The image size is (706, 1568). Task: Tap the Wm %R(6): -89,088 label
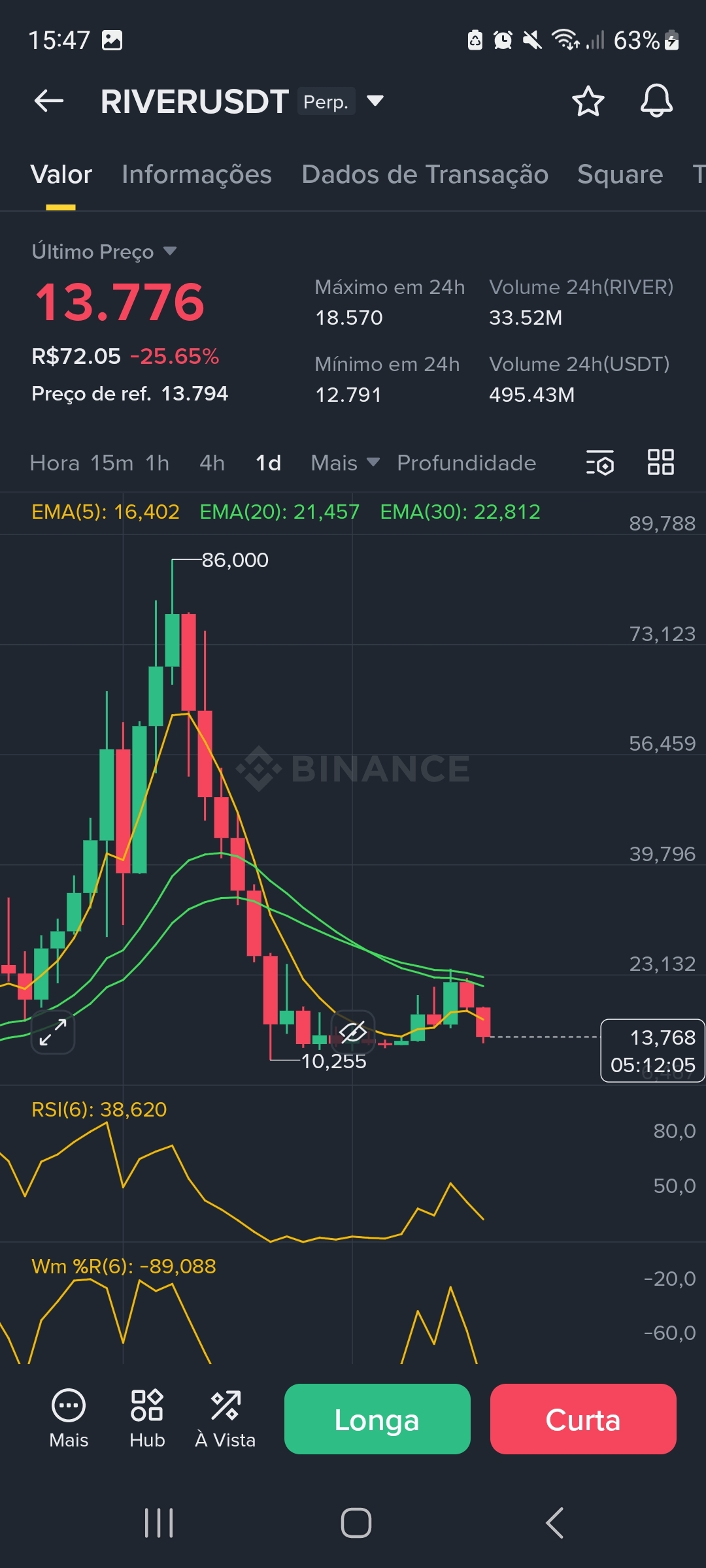coord(124,1266)
